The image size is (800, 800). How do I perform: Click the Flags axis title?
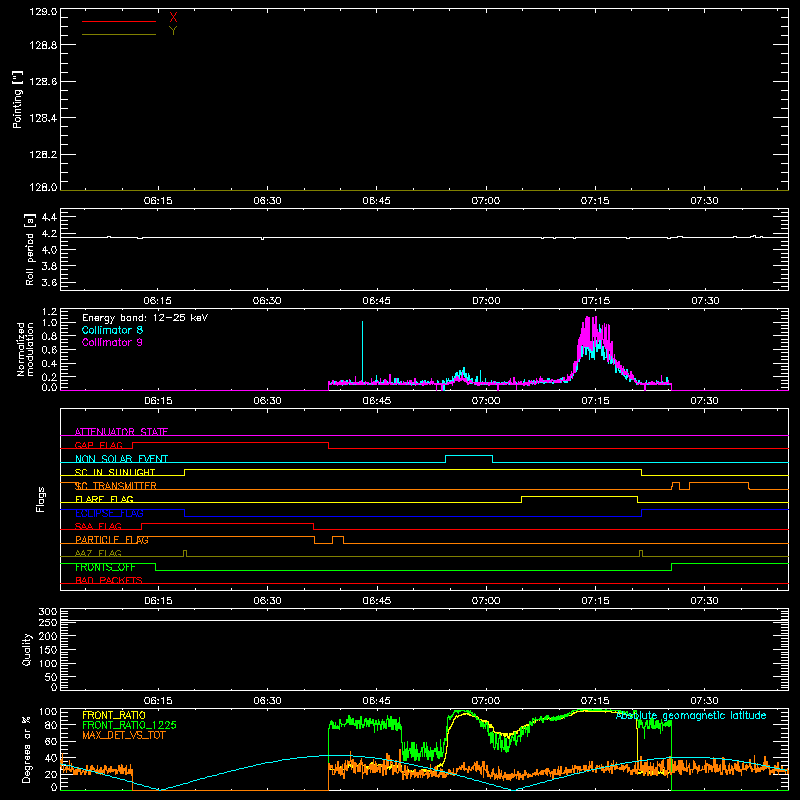(x=41, y=499)
